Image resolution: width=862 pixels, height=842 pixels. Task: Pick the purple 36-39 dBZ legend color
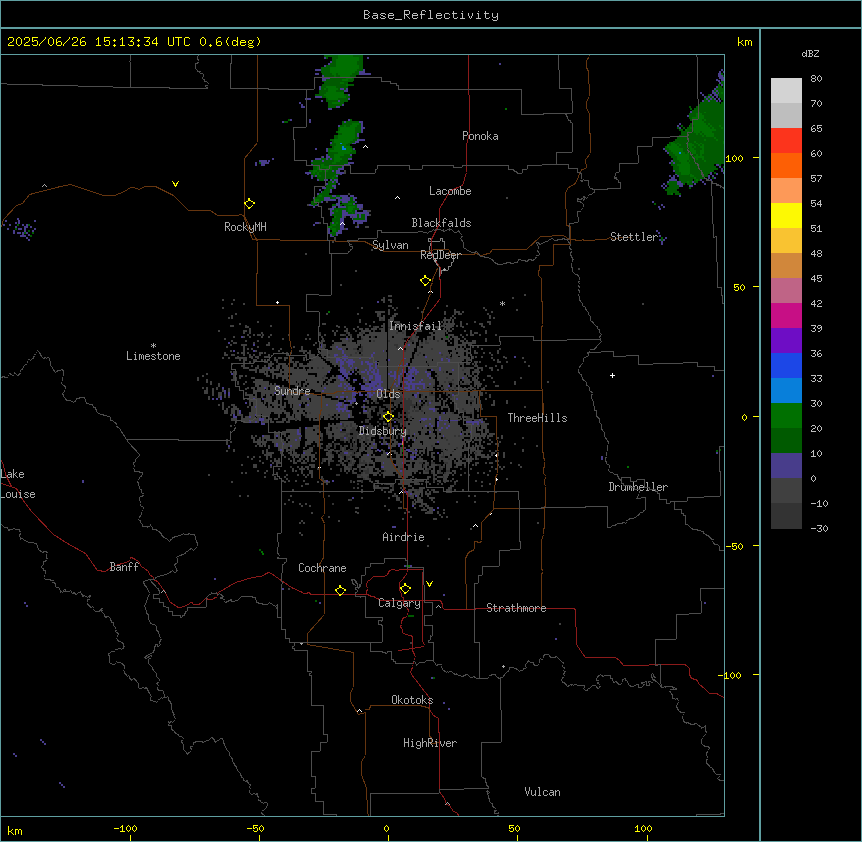pos(786,341)
